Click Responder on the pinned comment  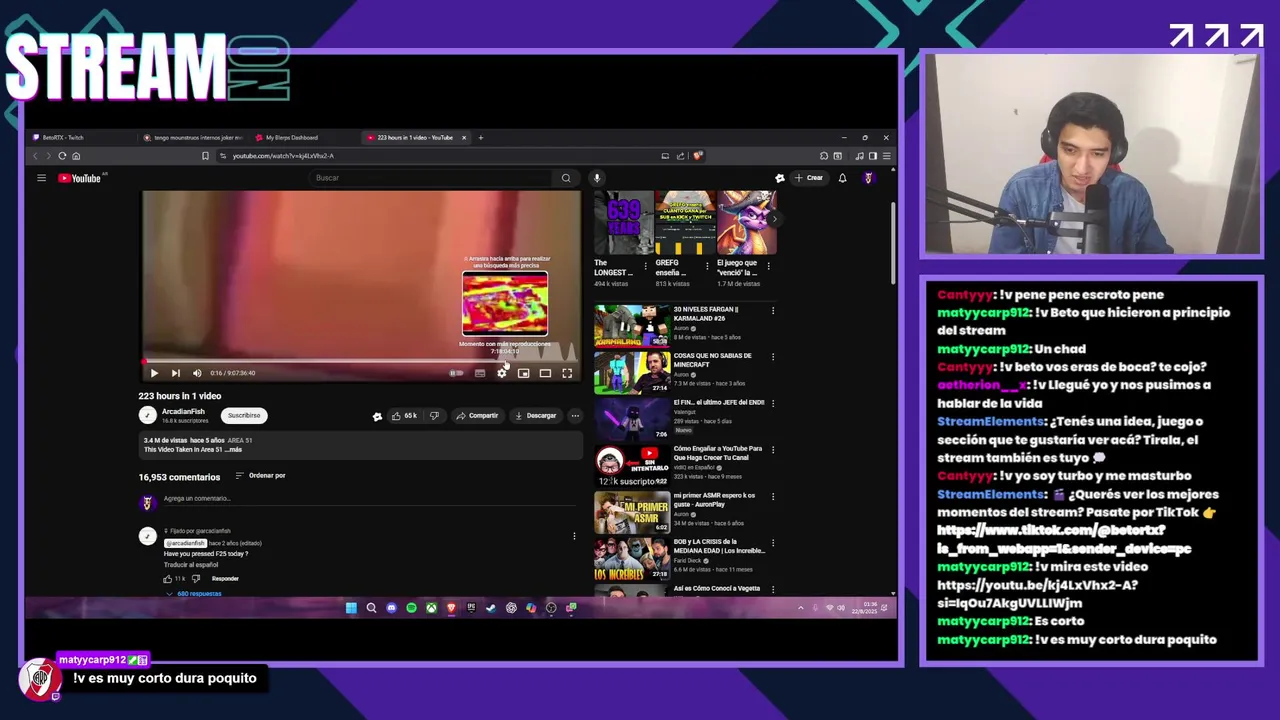(x=225, y=579)
